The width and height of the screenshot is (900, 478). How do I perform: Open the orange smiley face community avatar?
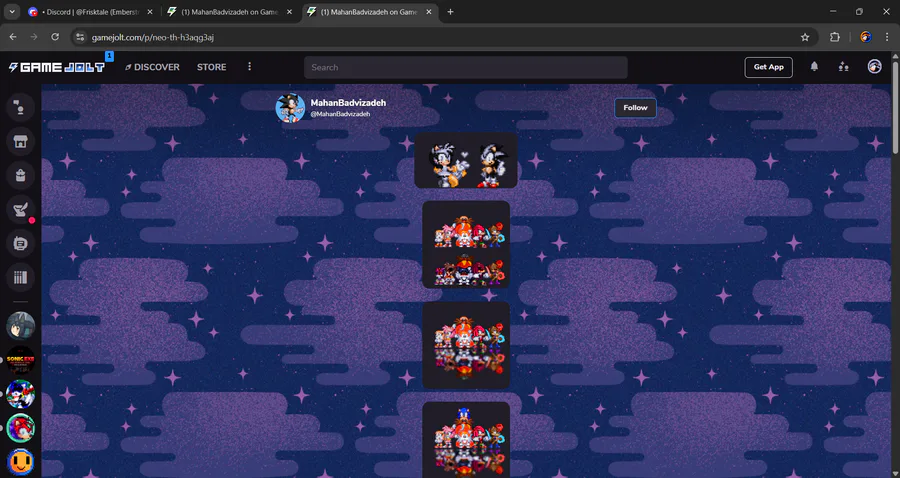pos(21,462)
